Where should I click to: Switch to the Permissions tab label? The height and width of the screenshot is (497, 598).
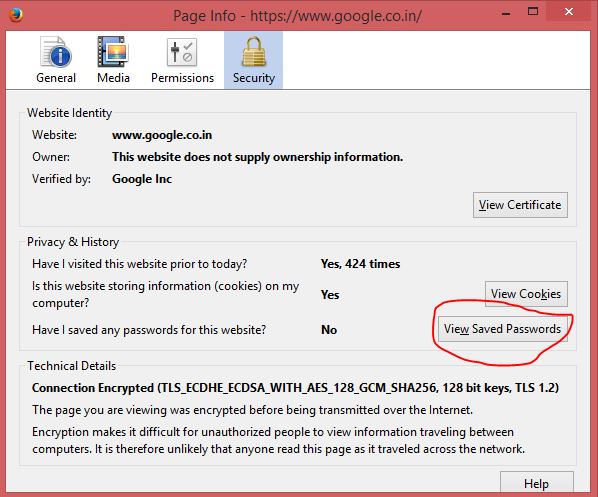(x=182, y=78)
